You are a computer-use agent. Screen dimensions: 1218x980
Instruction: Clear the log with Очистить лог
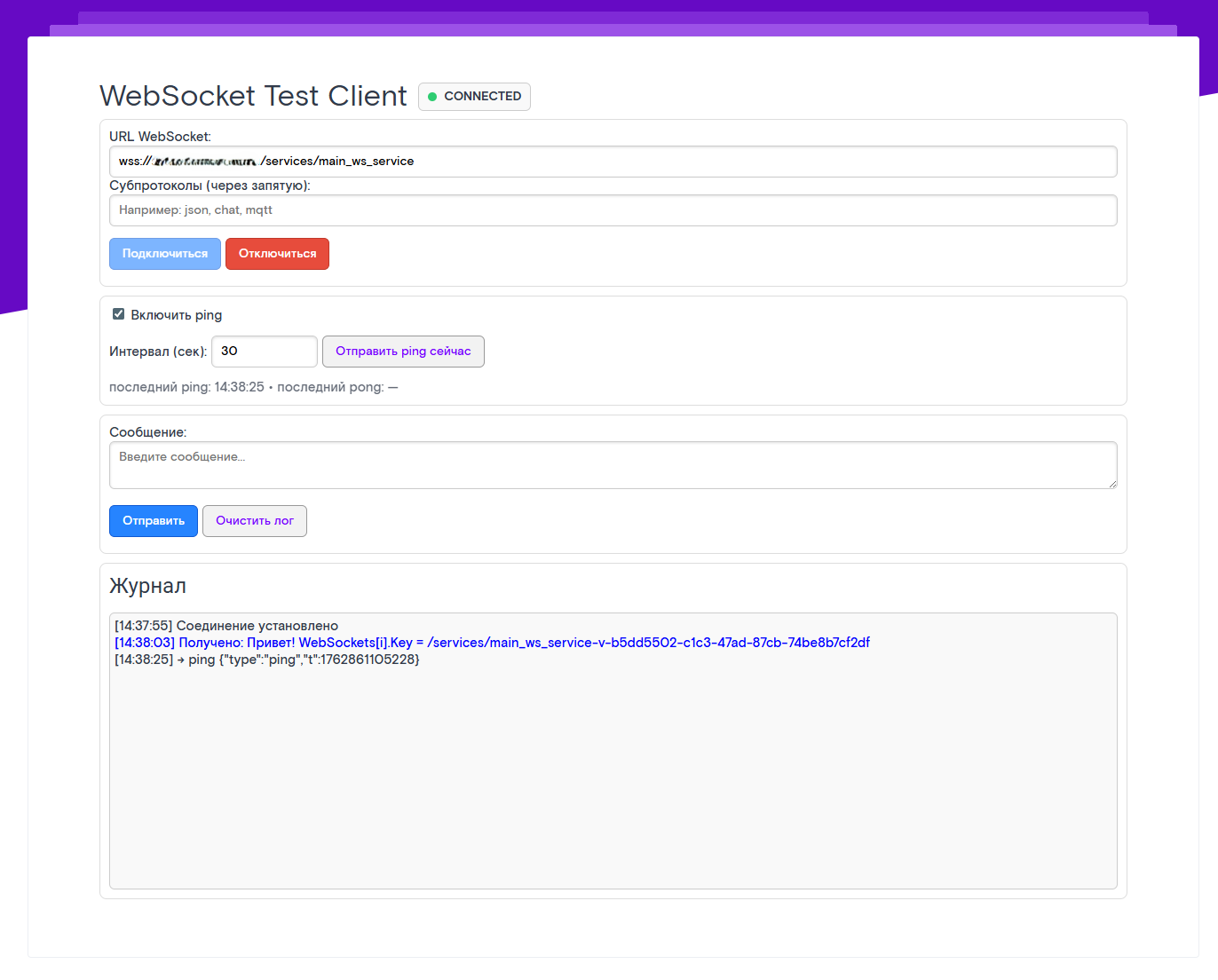point(255,521)
